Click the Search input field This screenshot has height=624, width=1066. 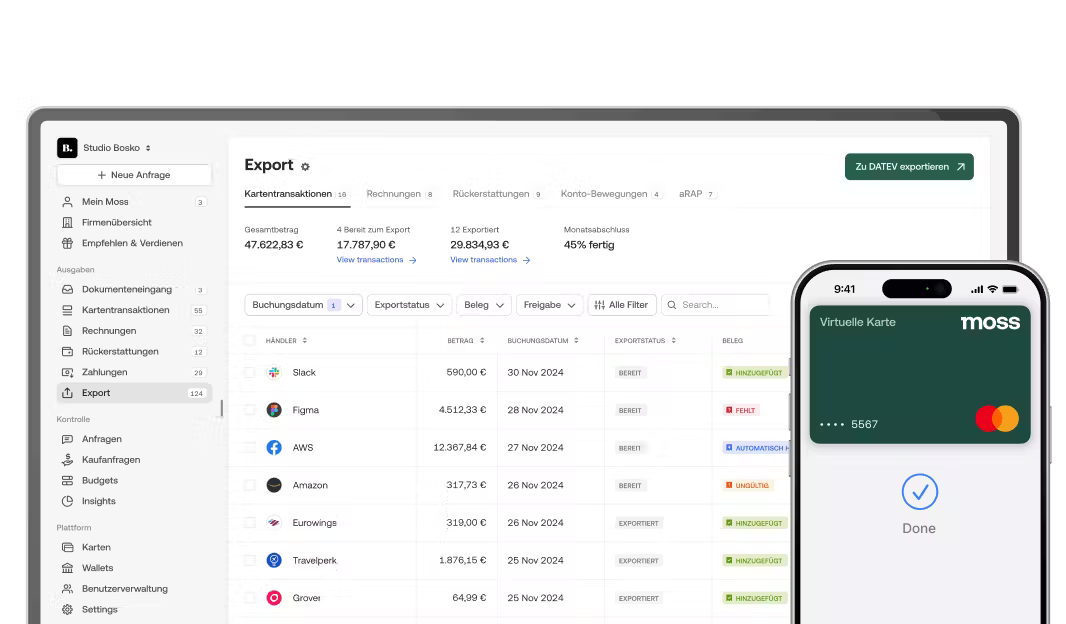pos(715,305)
